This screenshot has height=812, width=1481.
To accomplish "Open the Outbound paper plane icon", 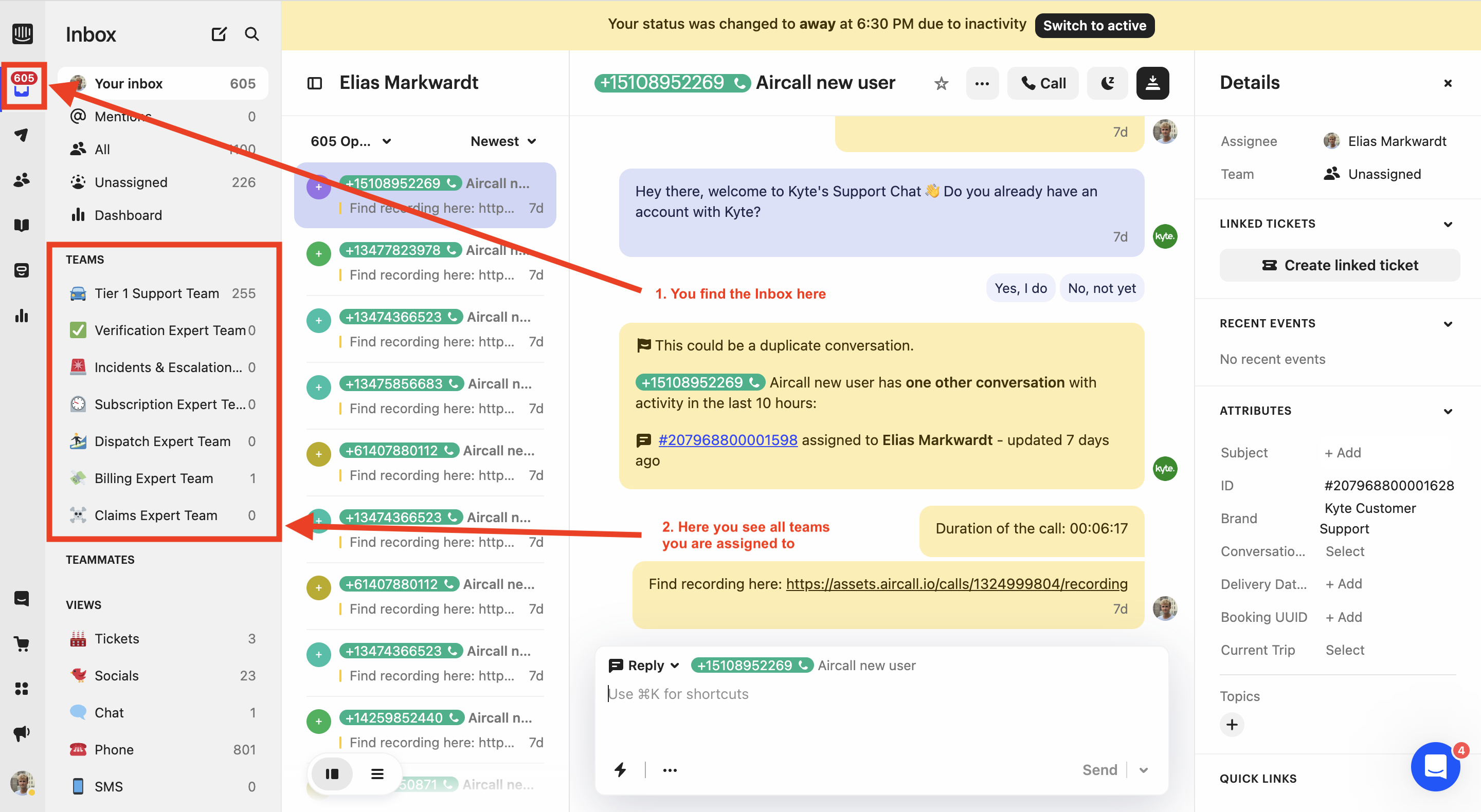I will click(x=22, y=135).
